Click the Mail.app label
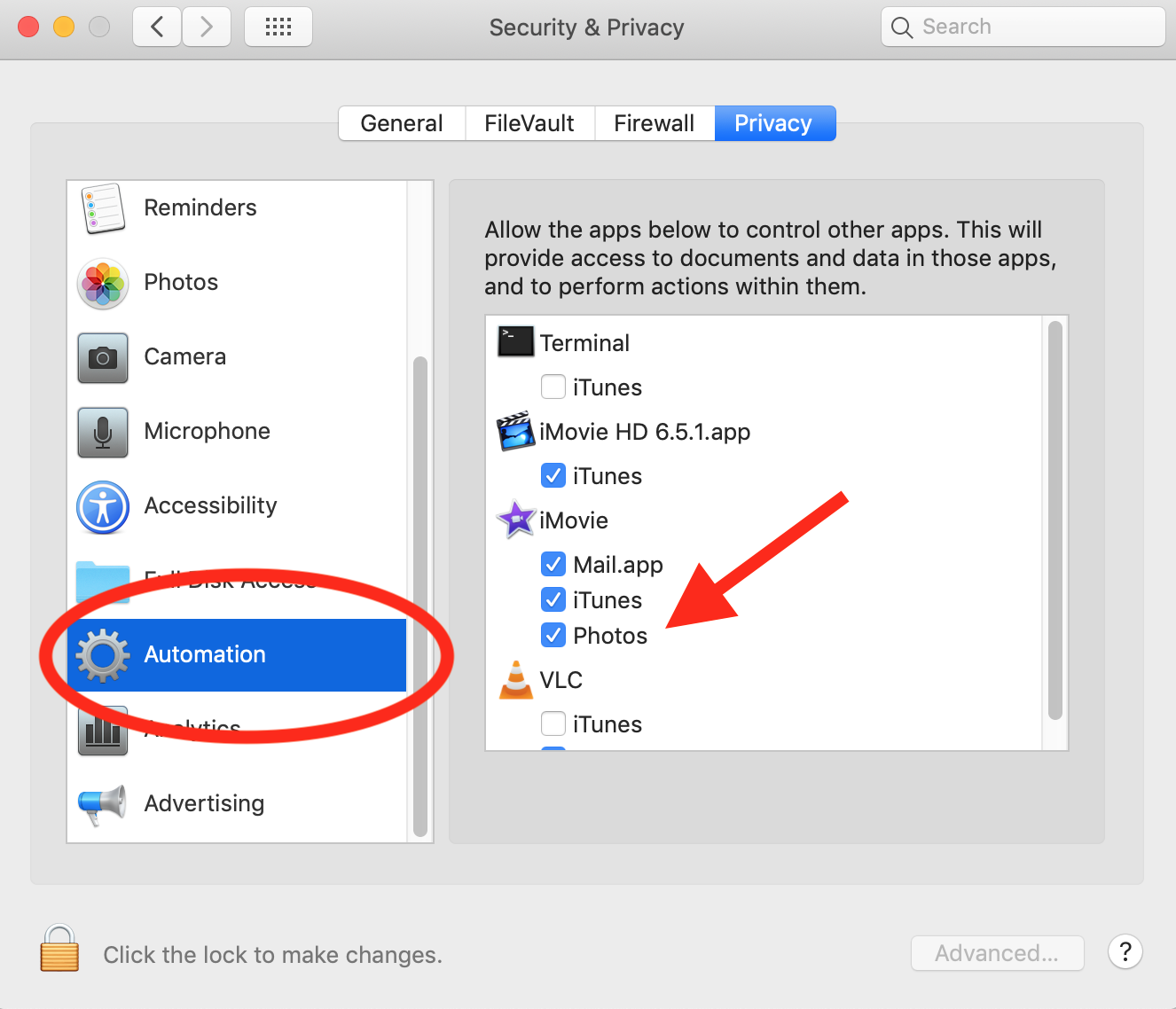The height and width of the screenshot is (1009, 1176). (x=618, y=565)
